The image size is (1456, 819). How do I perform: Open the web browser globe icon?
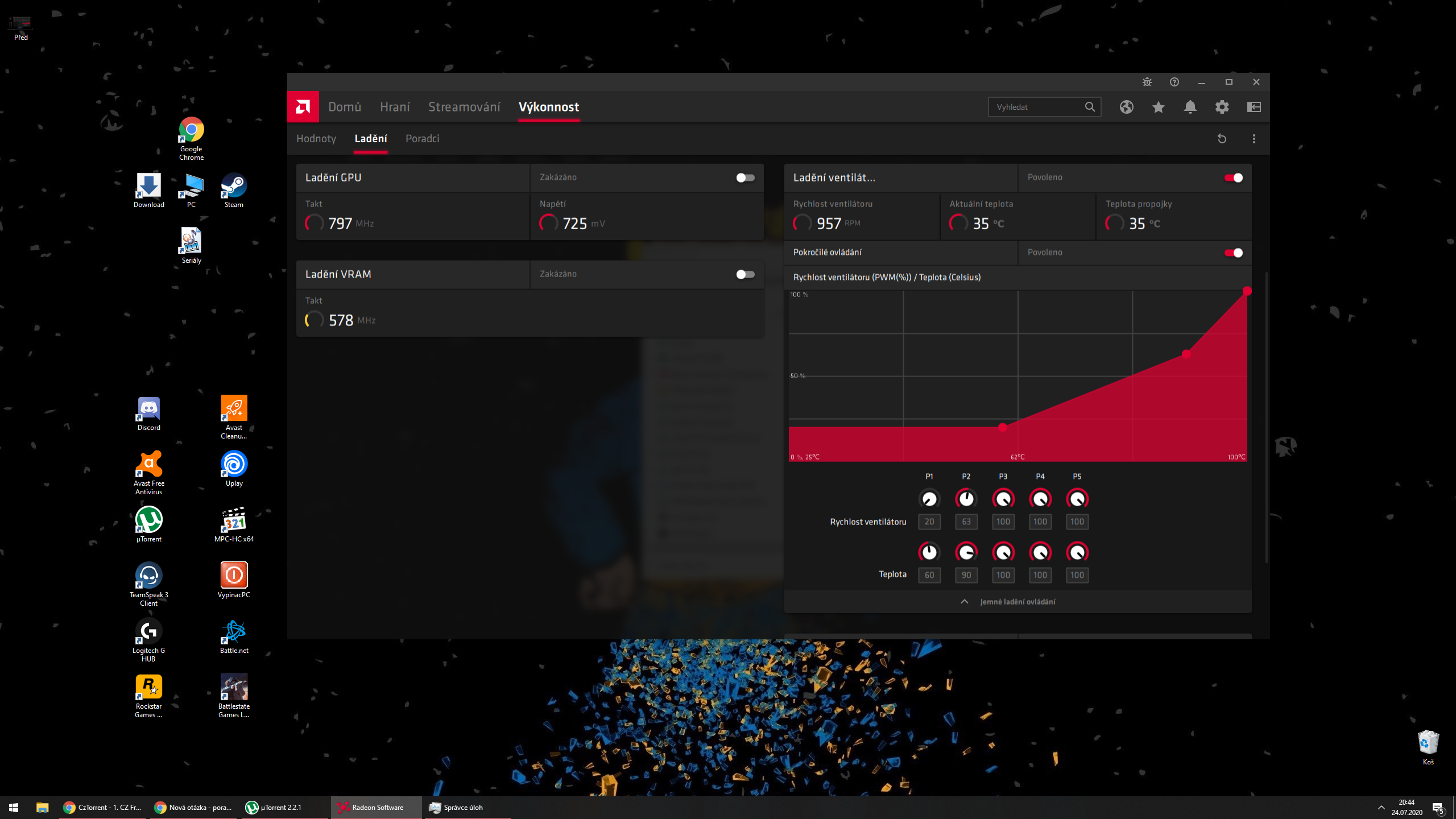[1126, 107]
